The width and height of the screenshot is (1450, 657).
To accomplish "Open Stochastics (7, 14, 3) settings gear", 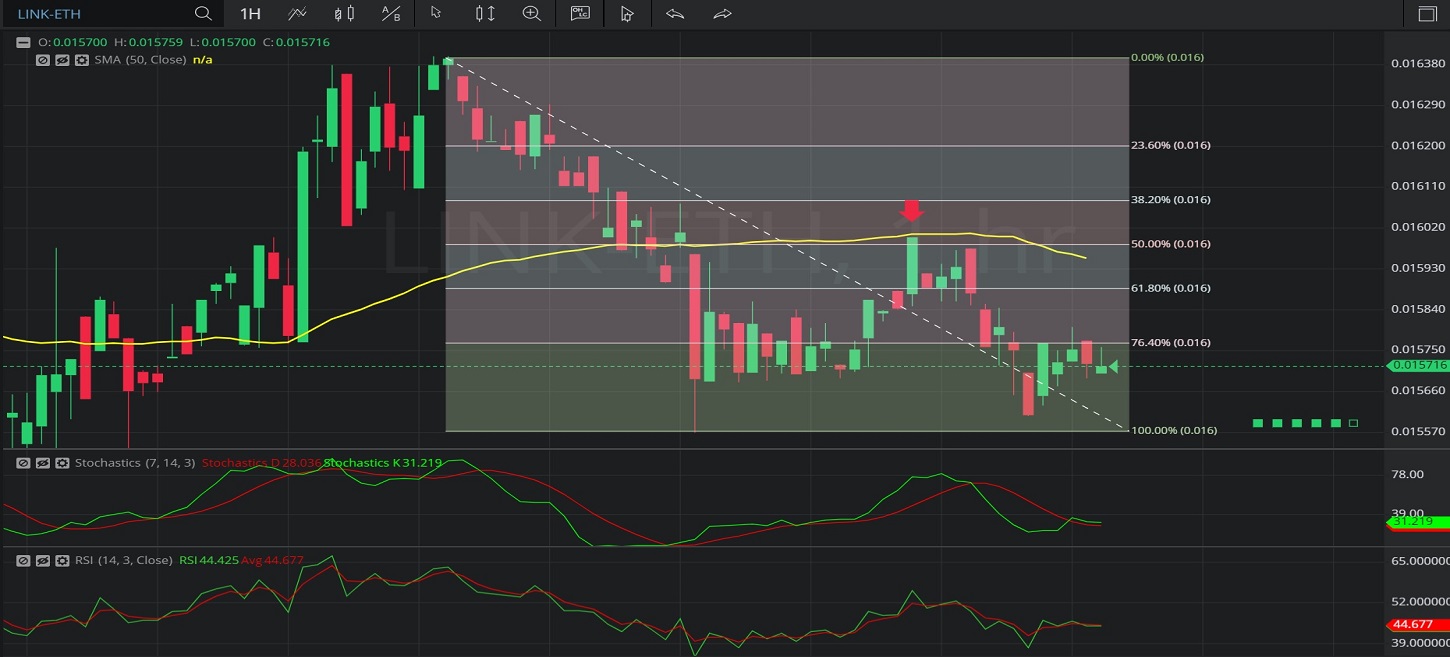I will (x=62, y=463).
